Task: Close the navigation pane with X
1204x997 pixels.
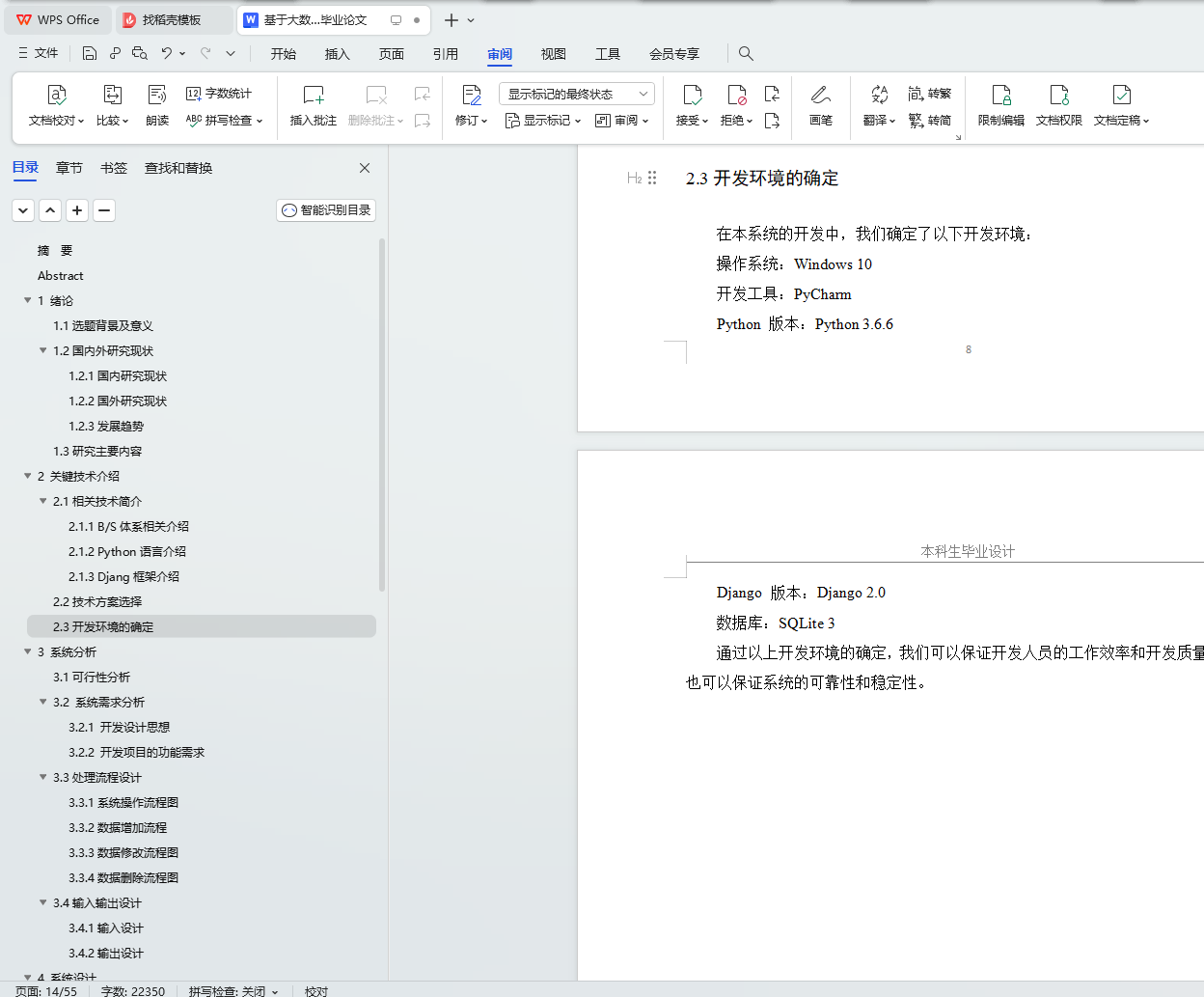Action: (x=365, y=168)
